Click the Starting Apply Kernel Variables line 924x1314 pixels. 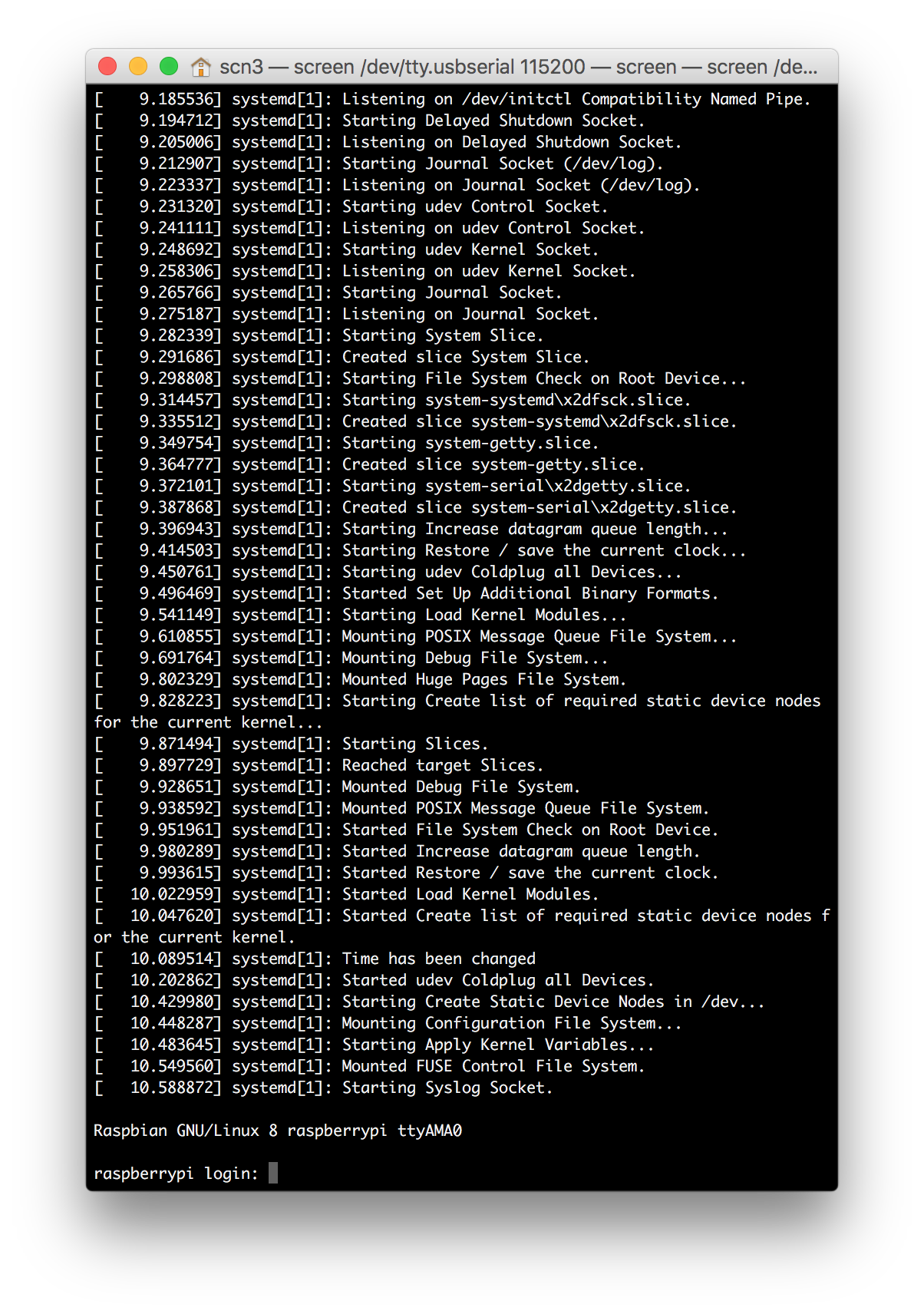(374, 1045)
